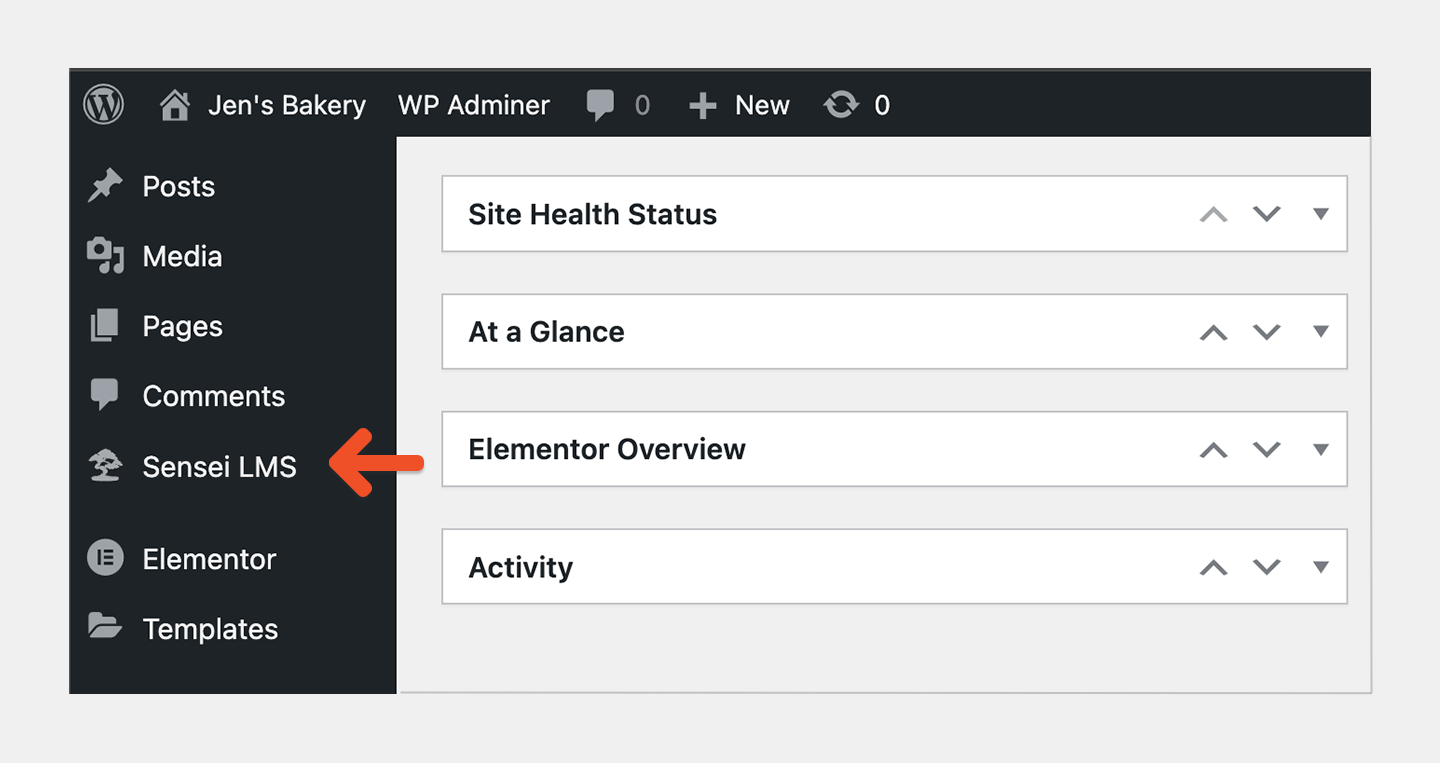
Task: Move Activity widget down
Action: (1267, 567)
